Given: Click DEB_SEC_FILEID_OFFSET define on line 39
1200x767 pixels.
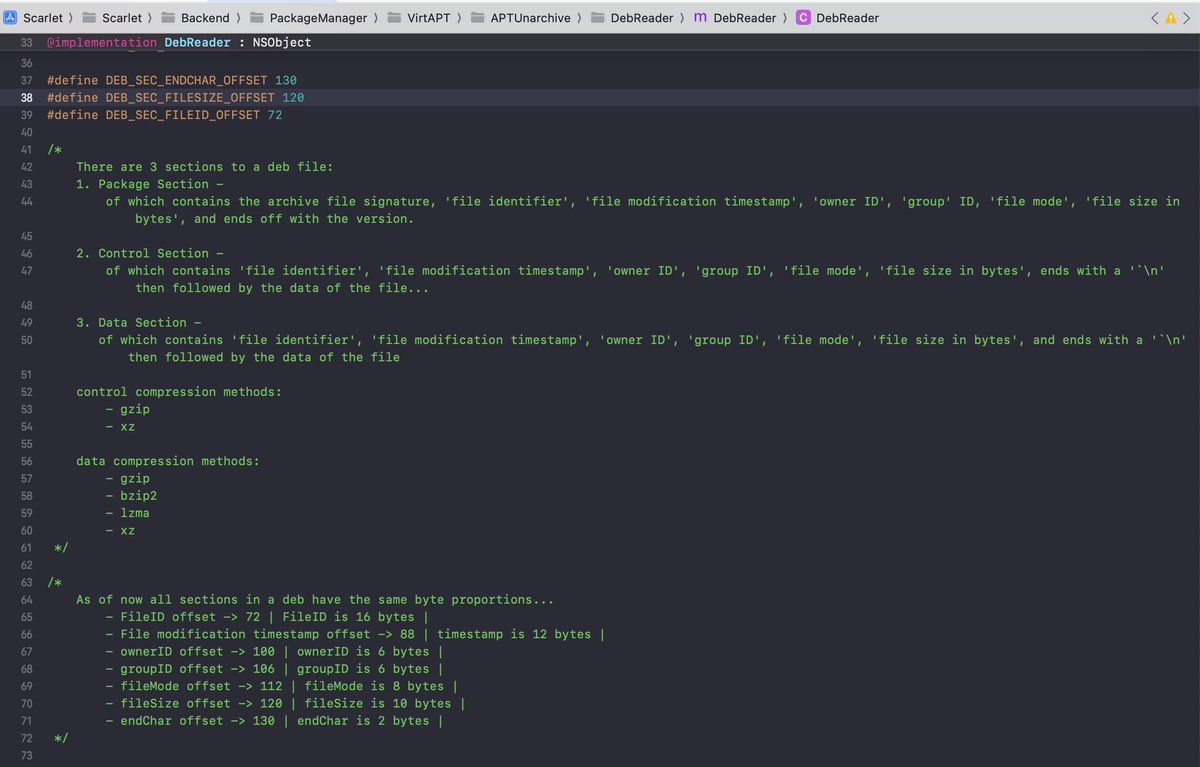Looking at the screenshot, I should [183, 115].
